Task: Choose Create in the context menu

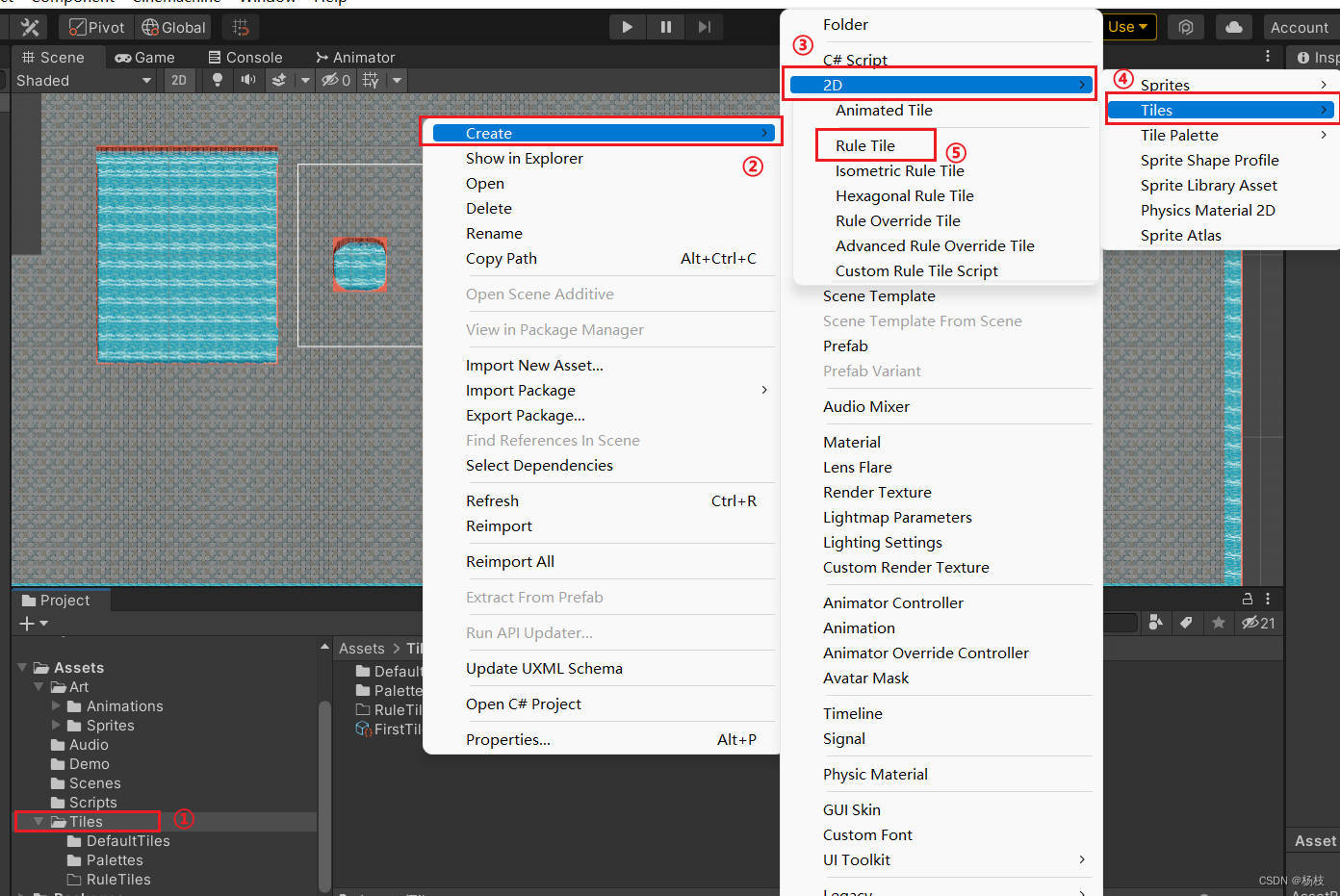Action: pos(602,133)
